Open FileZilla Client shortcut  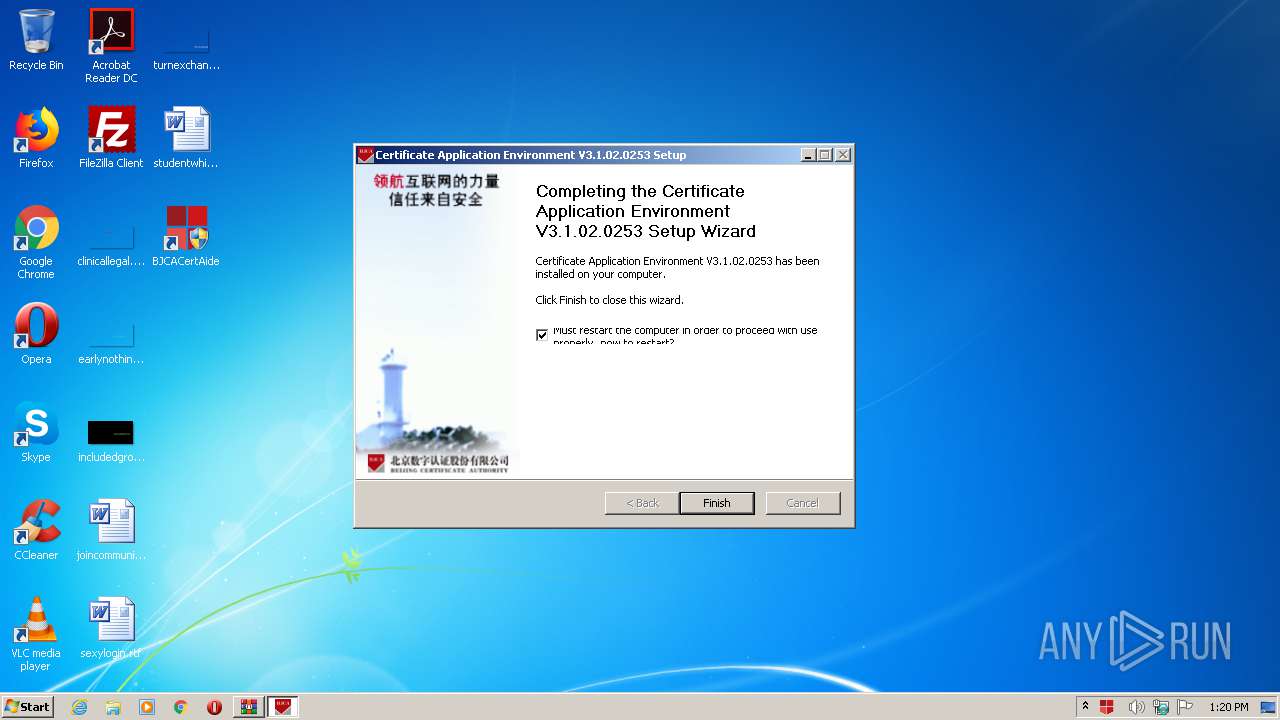click(111, 138)
